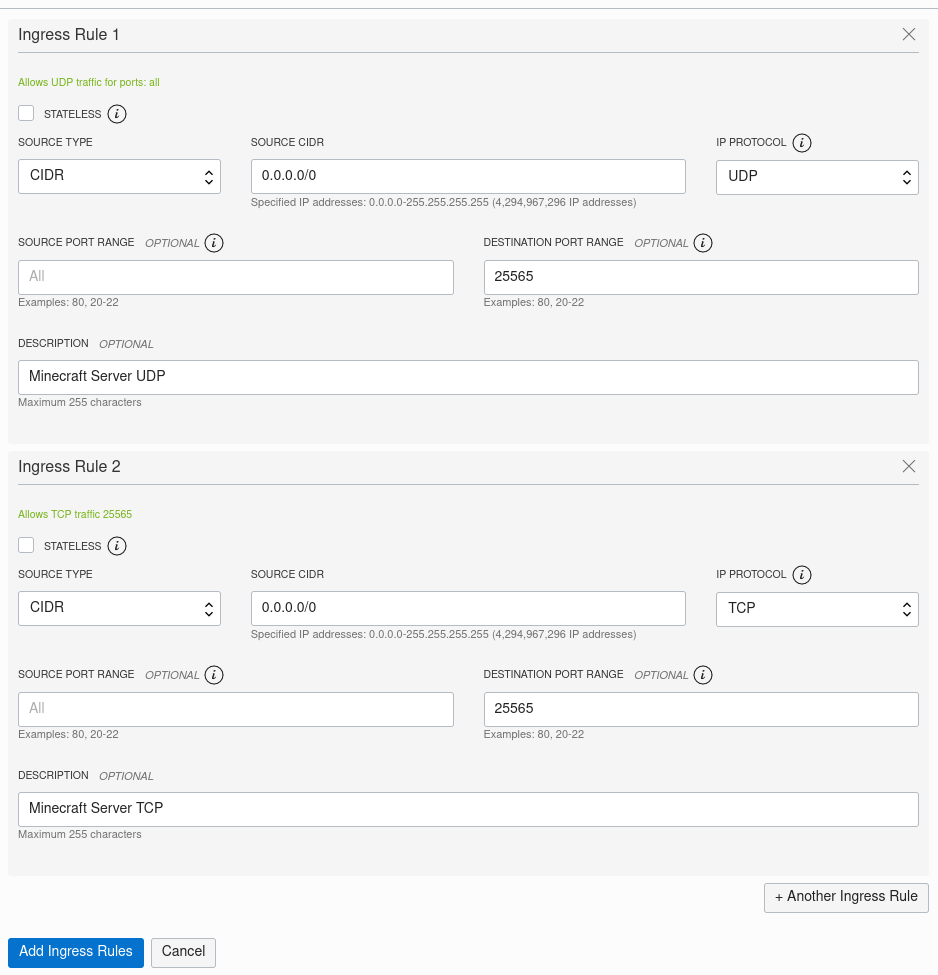This screenshot has height=975, width=938.
Task: Click Source Port Range info icon in Rule 2
Action: (x=214, y=675)
